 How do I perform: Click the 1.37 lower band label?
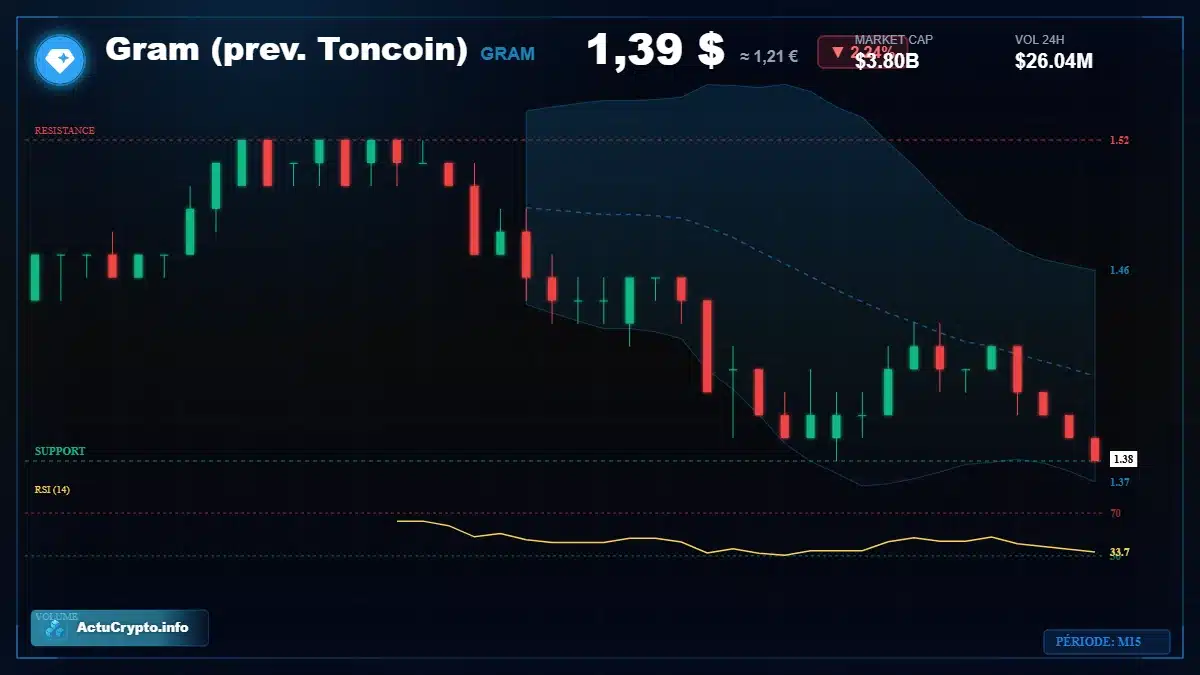[x=1119, y=482]
